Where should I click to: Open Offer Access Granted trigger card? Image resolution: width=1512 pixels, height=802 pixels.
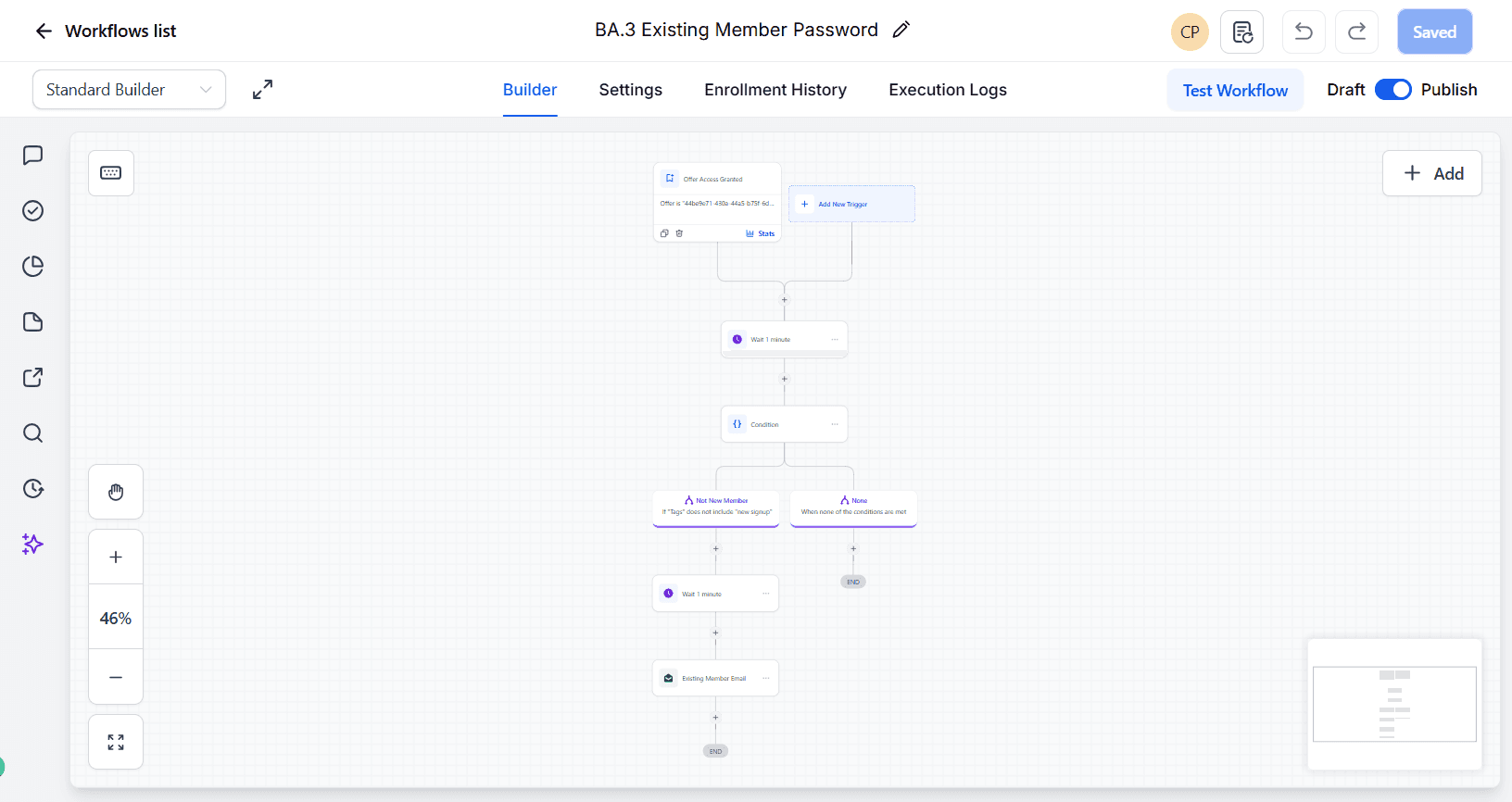pos(718,202)
